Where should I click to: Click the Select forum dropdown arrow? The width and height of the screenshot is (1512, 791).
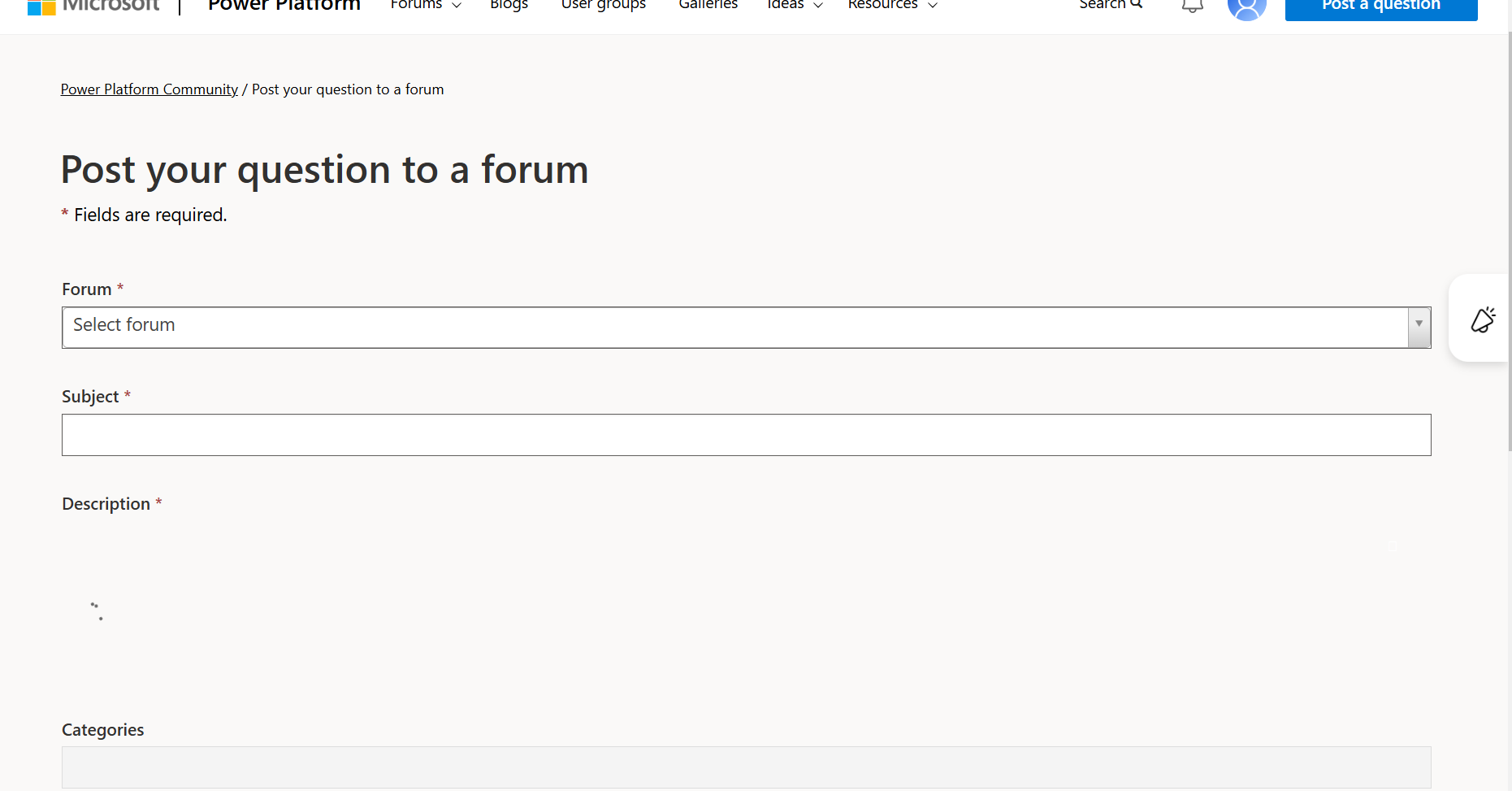tap(1419, 327)
